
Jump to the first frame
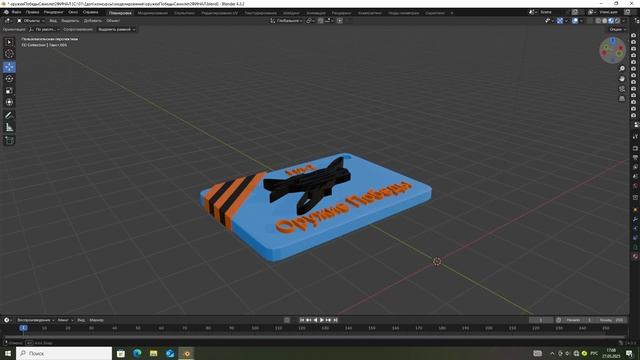point(302,320)
